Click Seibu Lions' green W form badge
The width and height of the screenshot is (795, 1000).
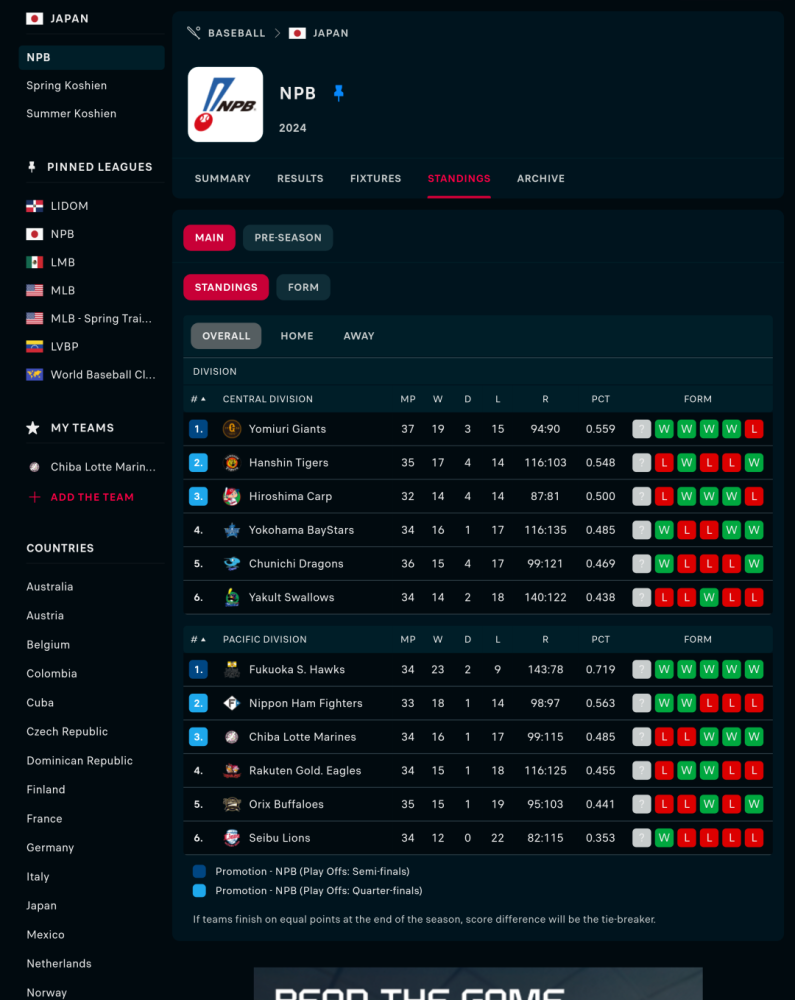[x=664, y=838]
